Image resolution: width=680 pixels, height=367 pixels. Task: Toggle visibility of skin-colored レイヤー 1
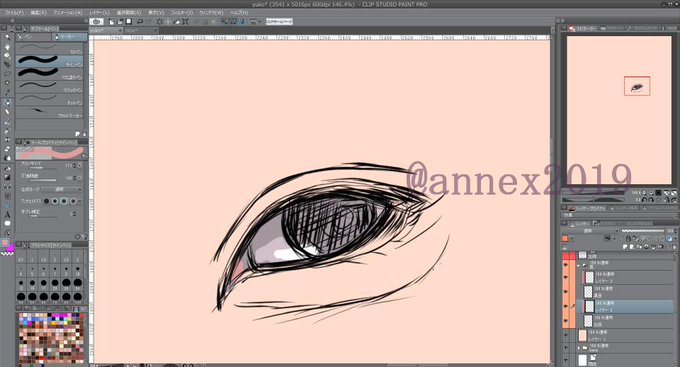point(566,335)
